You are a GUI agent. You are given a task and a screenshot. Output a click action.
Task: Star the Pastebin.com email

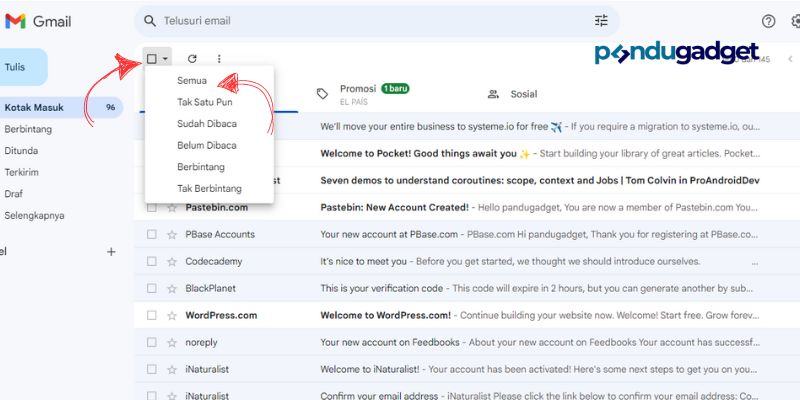click(172, 208)
